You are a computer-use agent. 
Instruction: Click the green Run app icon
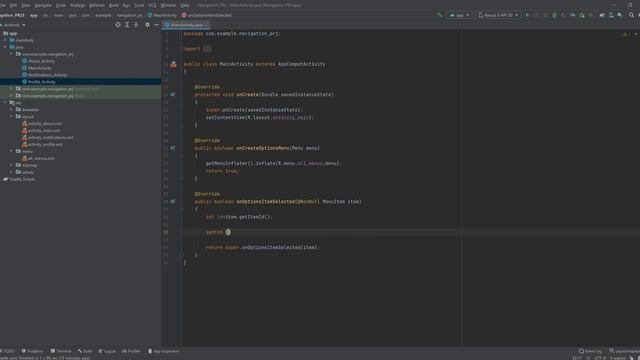pos(527,15)
